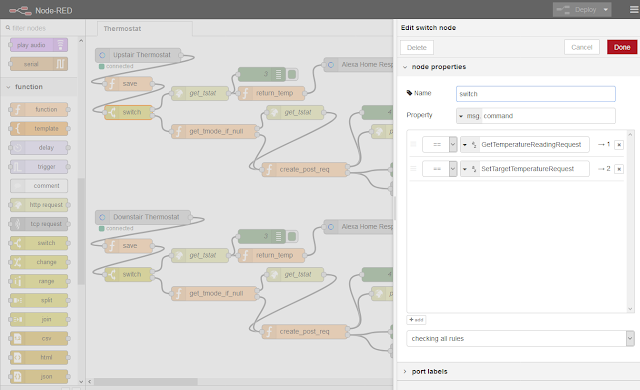Open the msg property type dropdown
Image resolution: width=640 pixels, height=390 pixels.
tap(469, 116)
